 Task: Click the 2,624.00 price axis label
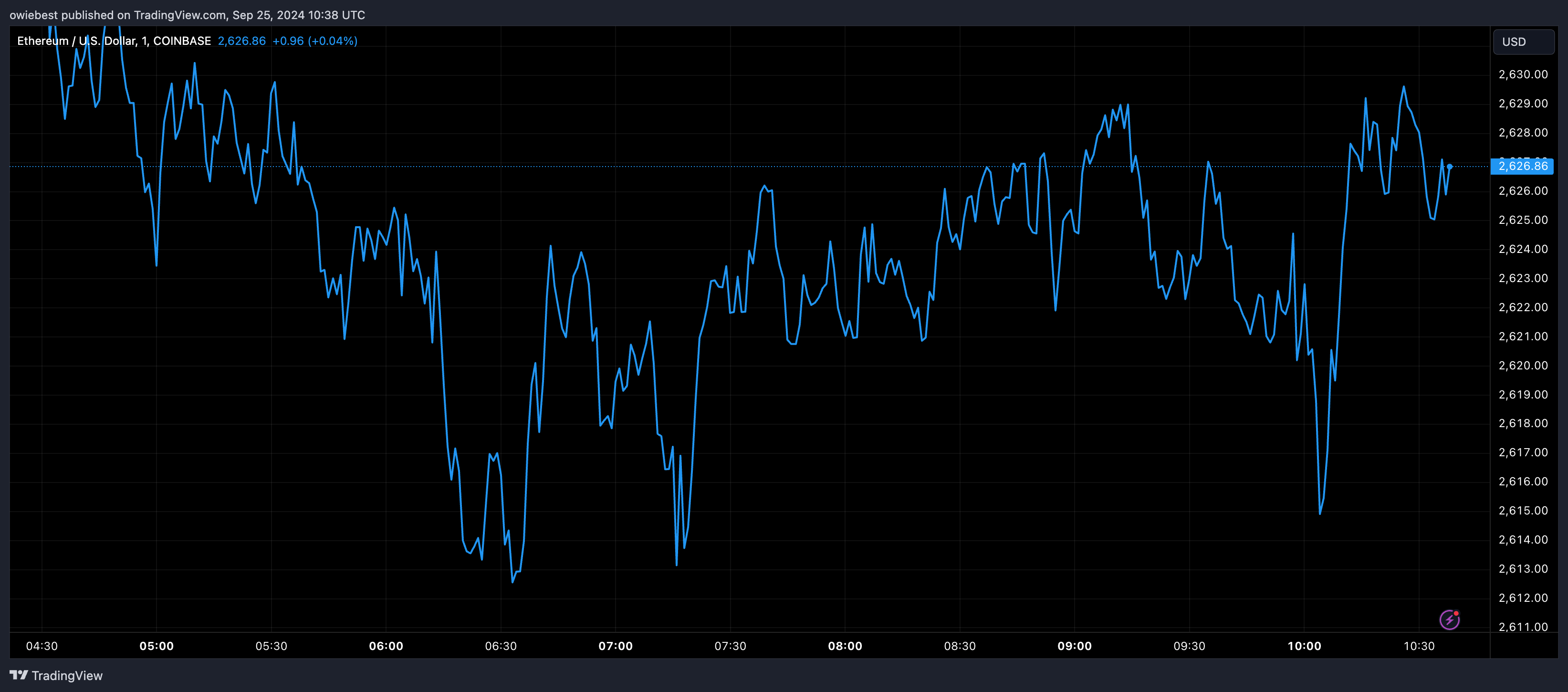tap(1523, 249)
